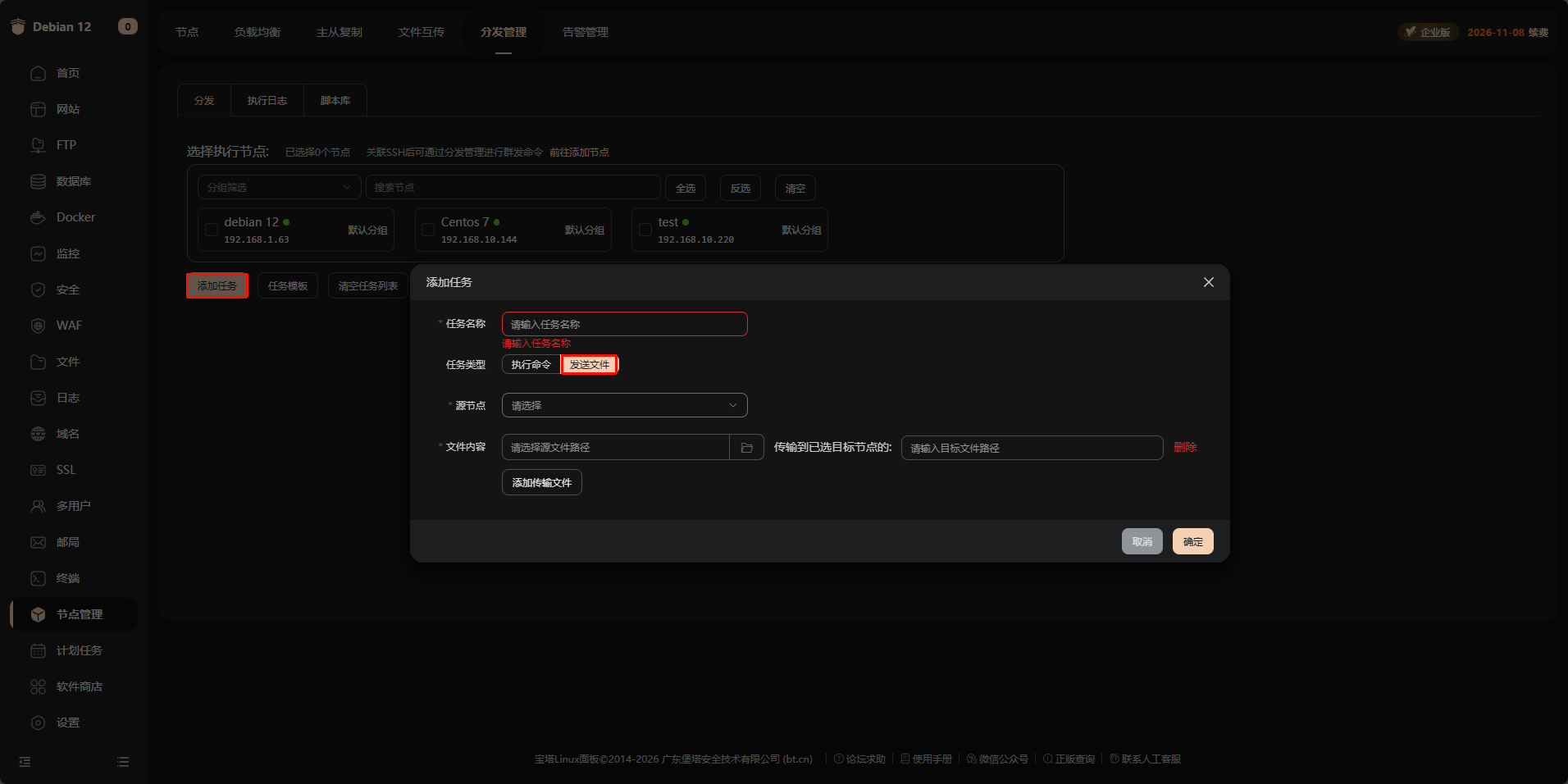
Task: Collapse the sidebar using bottom-left menu icon
Action: coord(25,762)
